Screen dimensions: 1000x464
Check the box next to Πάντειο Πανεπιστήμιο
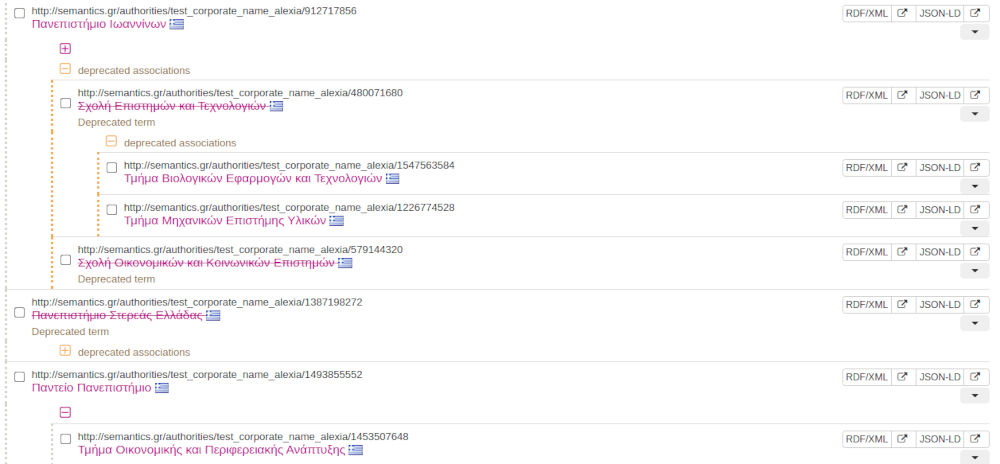coord(19,377)
